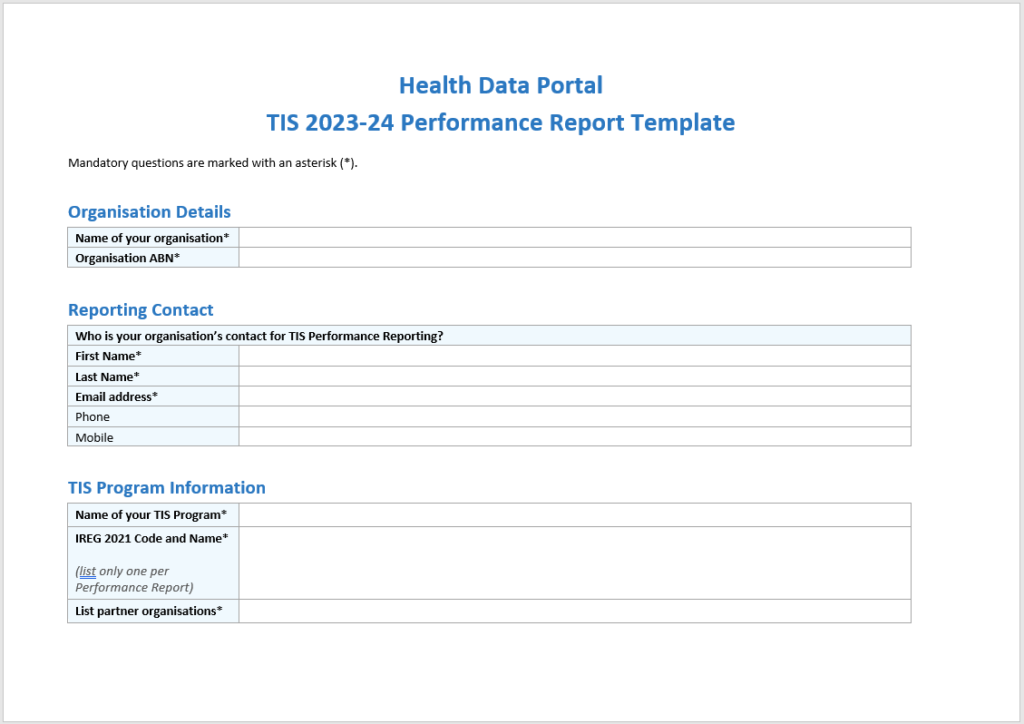The image size is (1024, 724).
Task: Click the Reporting Contact section heading
Action: tap(140, 310)
